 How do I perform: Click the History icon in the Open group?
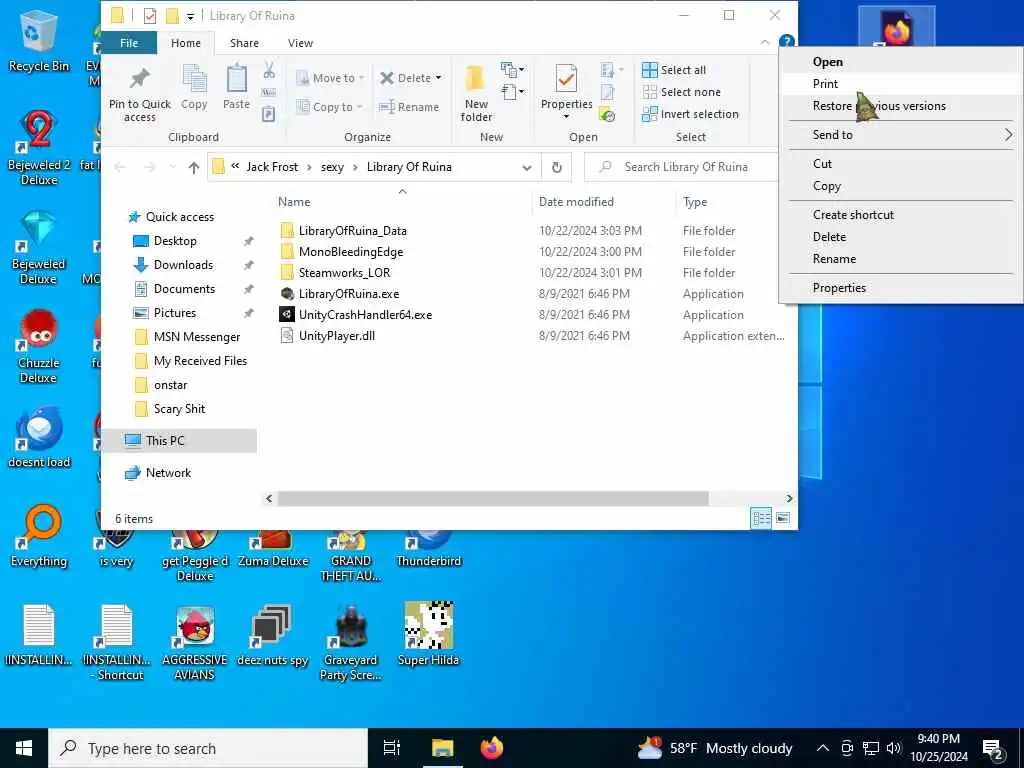pos(607,115)
